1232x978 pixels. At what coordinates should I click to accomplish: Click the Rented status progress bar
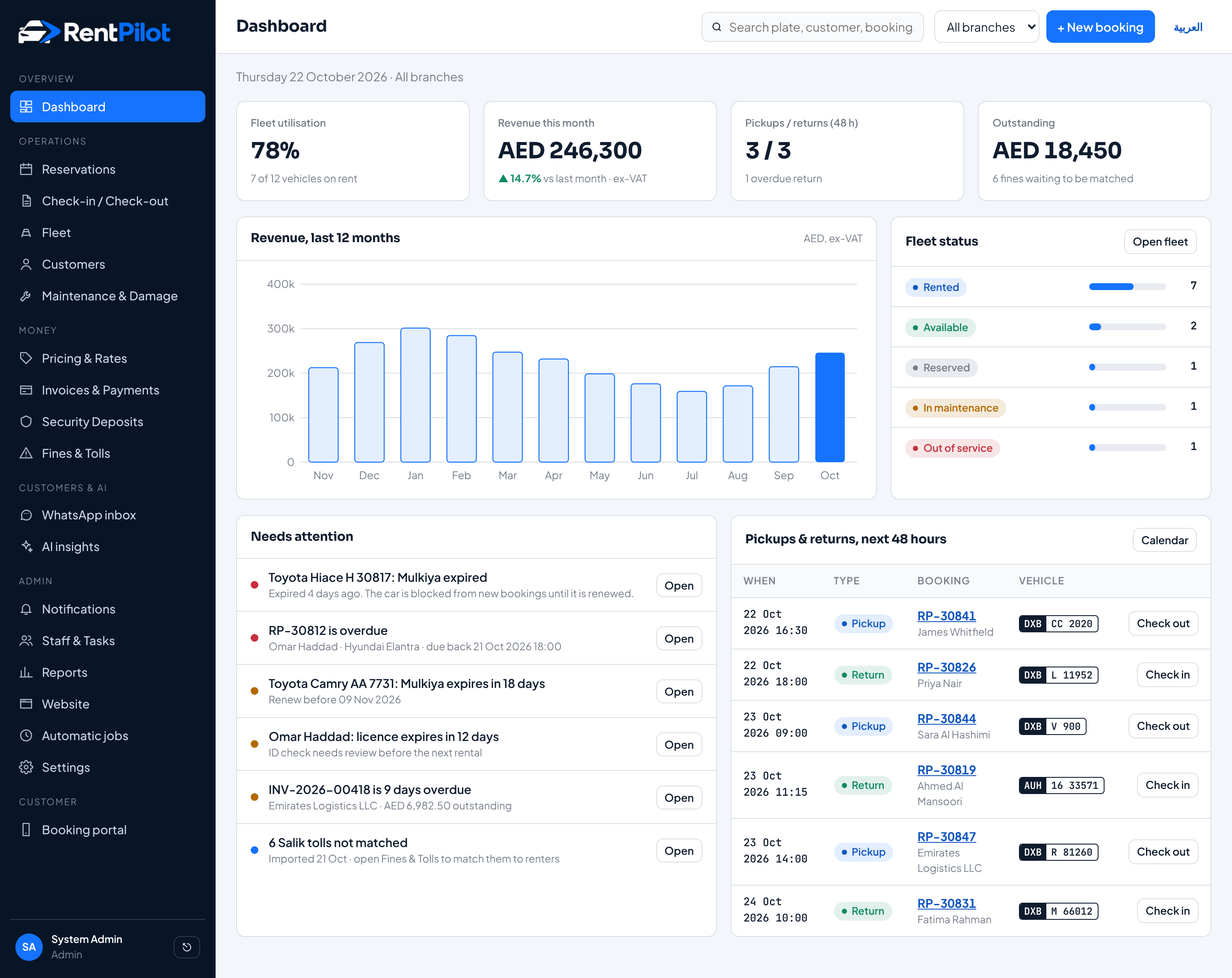coord(1128,286)
